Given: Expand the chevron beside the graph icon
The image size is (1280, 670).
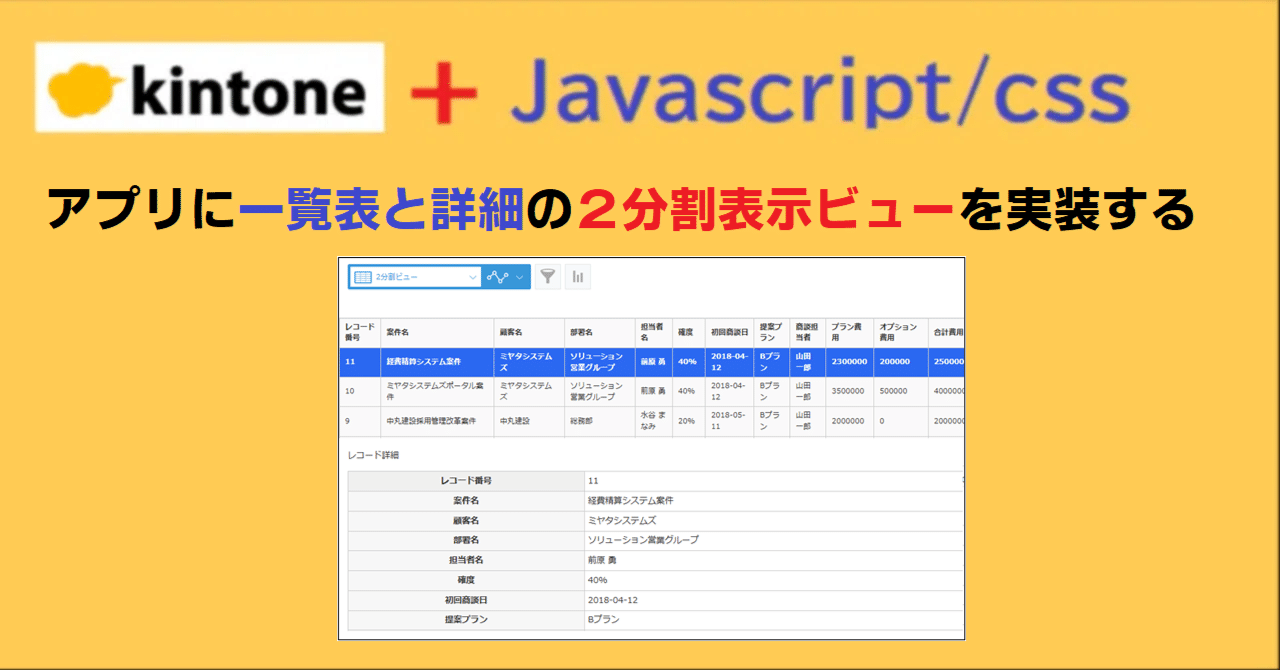Looking at the screenshot, I should [518, 278].
